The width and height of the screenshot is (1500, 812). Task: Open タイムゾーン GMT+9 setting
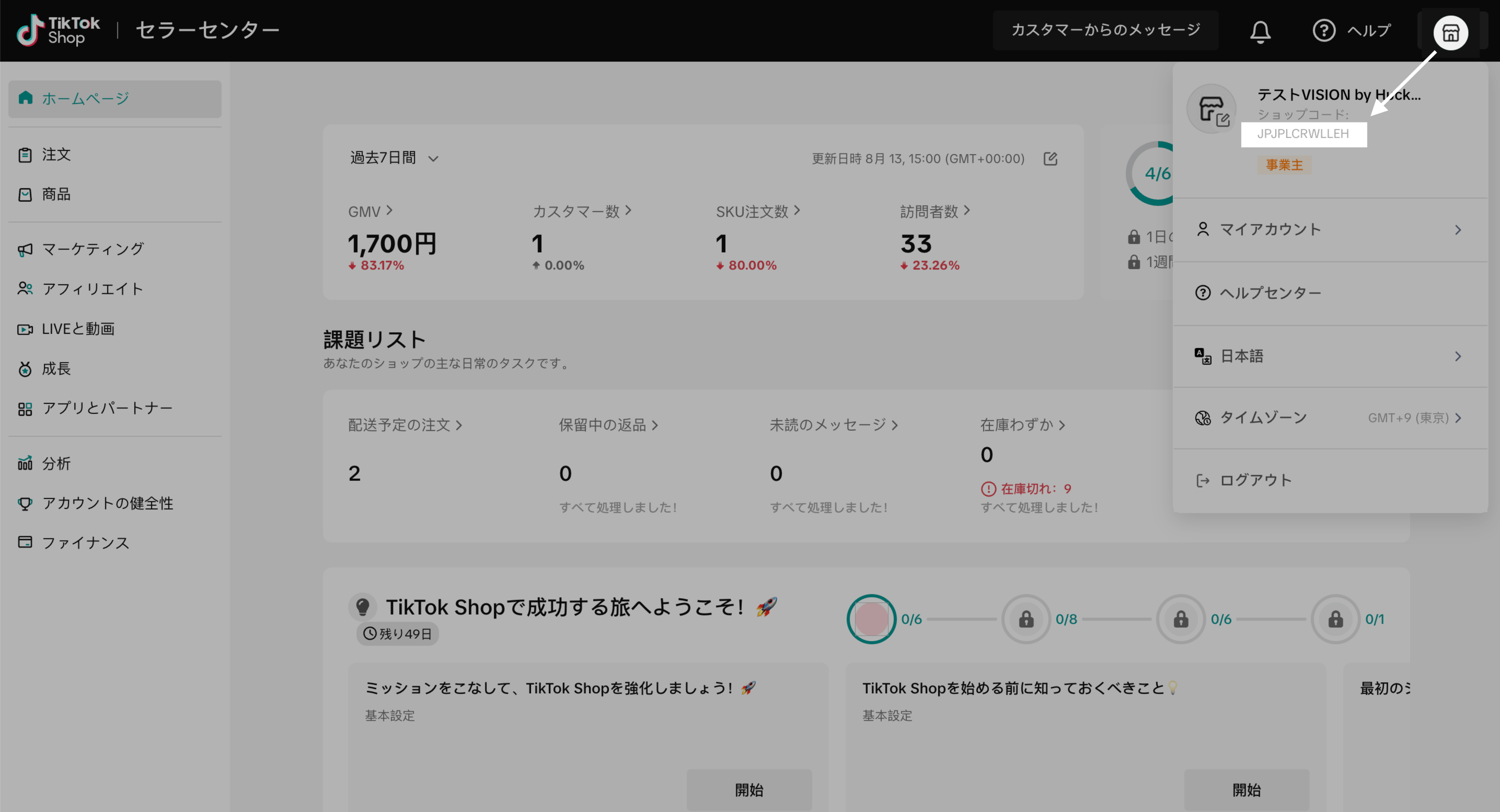[1330, 418]
